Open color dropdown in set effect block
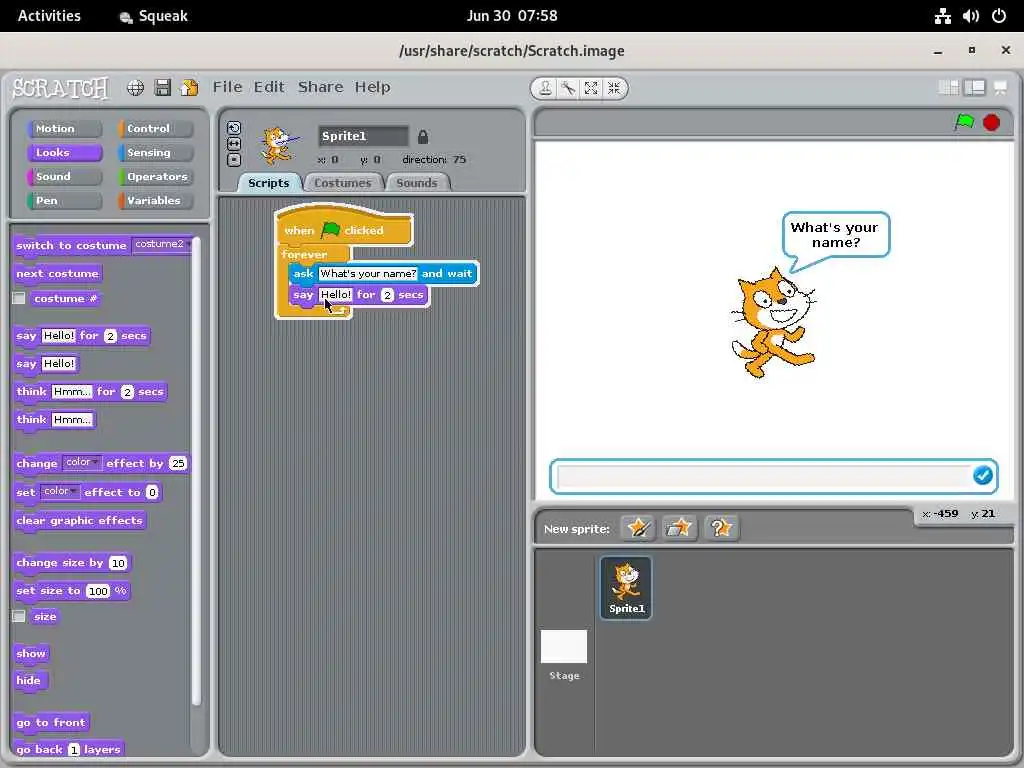Image resolution: width=1024 pixels, height=768 pixels. 60,491
